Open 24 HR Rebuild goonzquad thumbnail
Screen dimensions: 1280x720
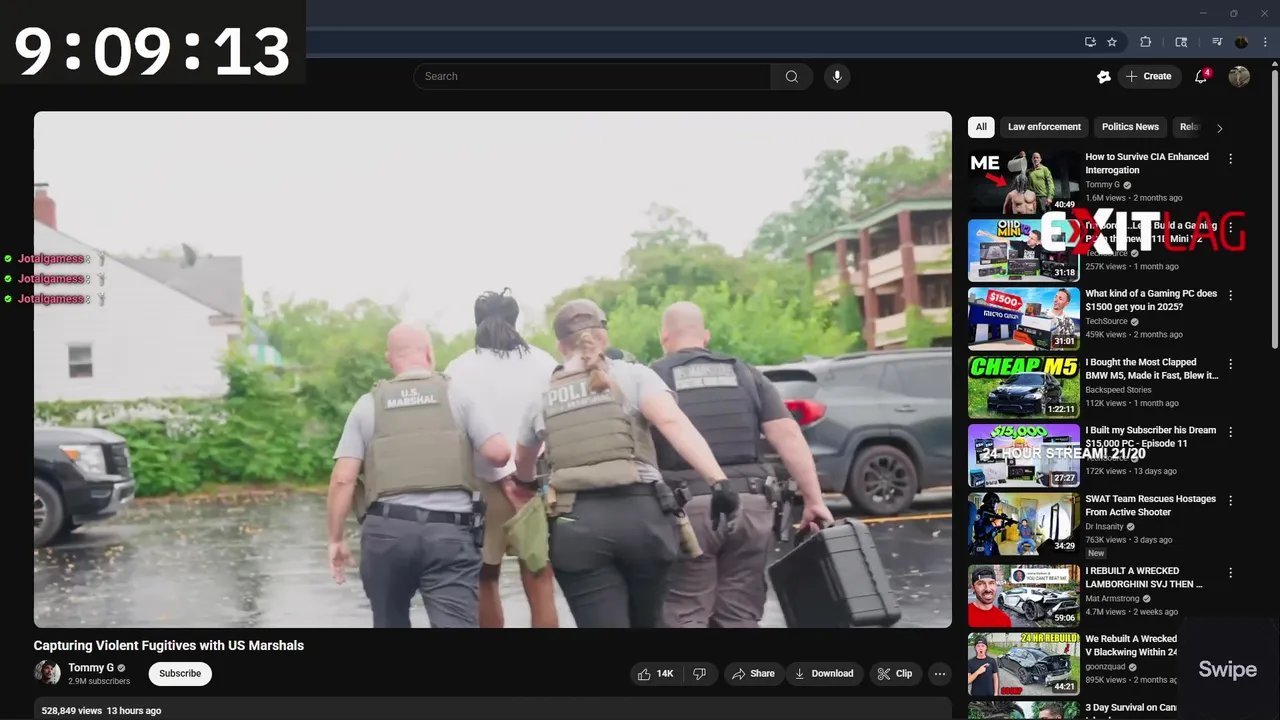click(1024, 664)
